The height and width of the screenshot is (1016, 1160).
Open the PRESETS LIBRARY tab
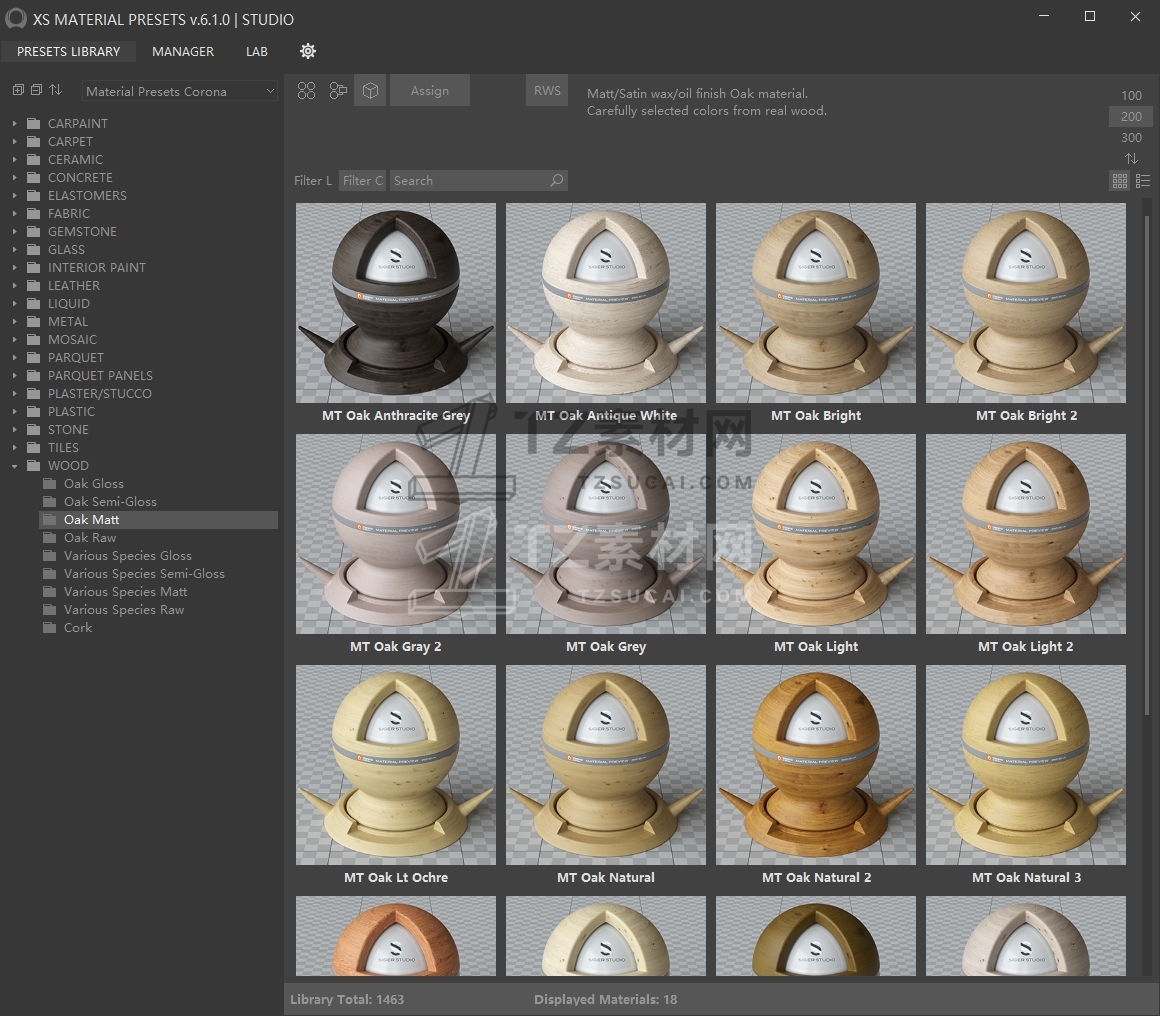pyautogui.click(x=68, y=51)
